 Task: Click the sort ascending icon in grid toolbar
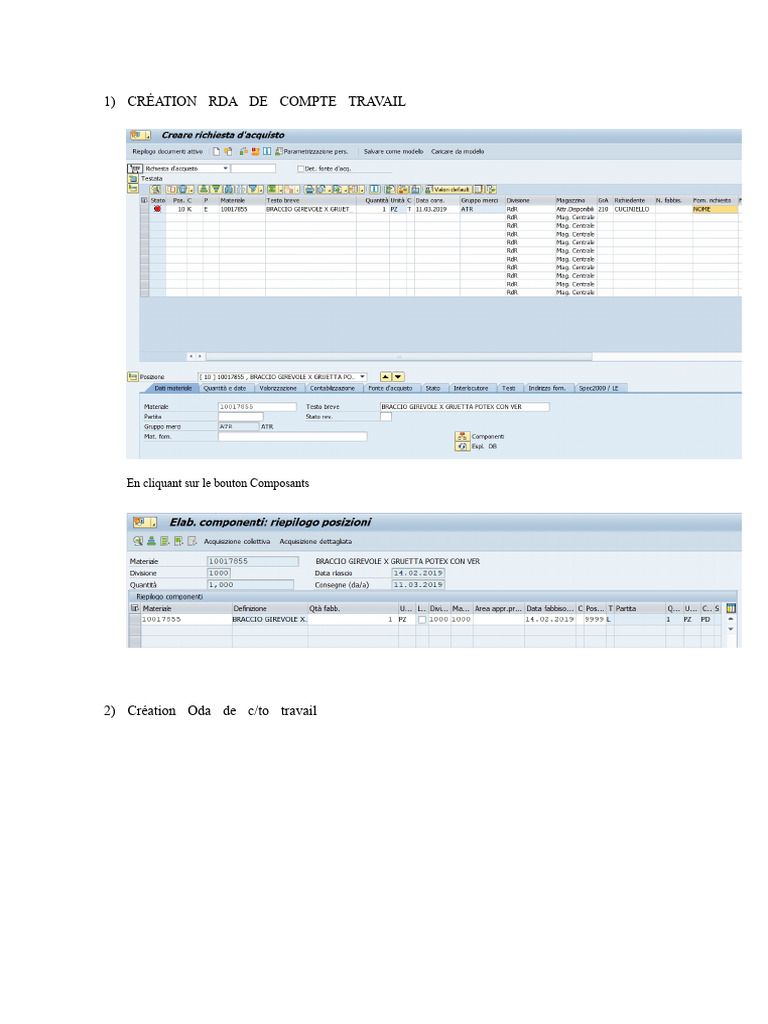coord(203,189)
